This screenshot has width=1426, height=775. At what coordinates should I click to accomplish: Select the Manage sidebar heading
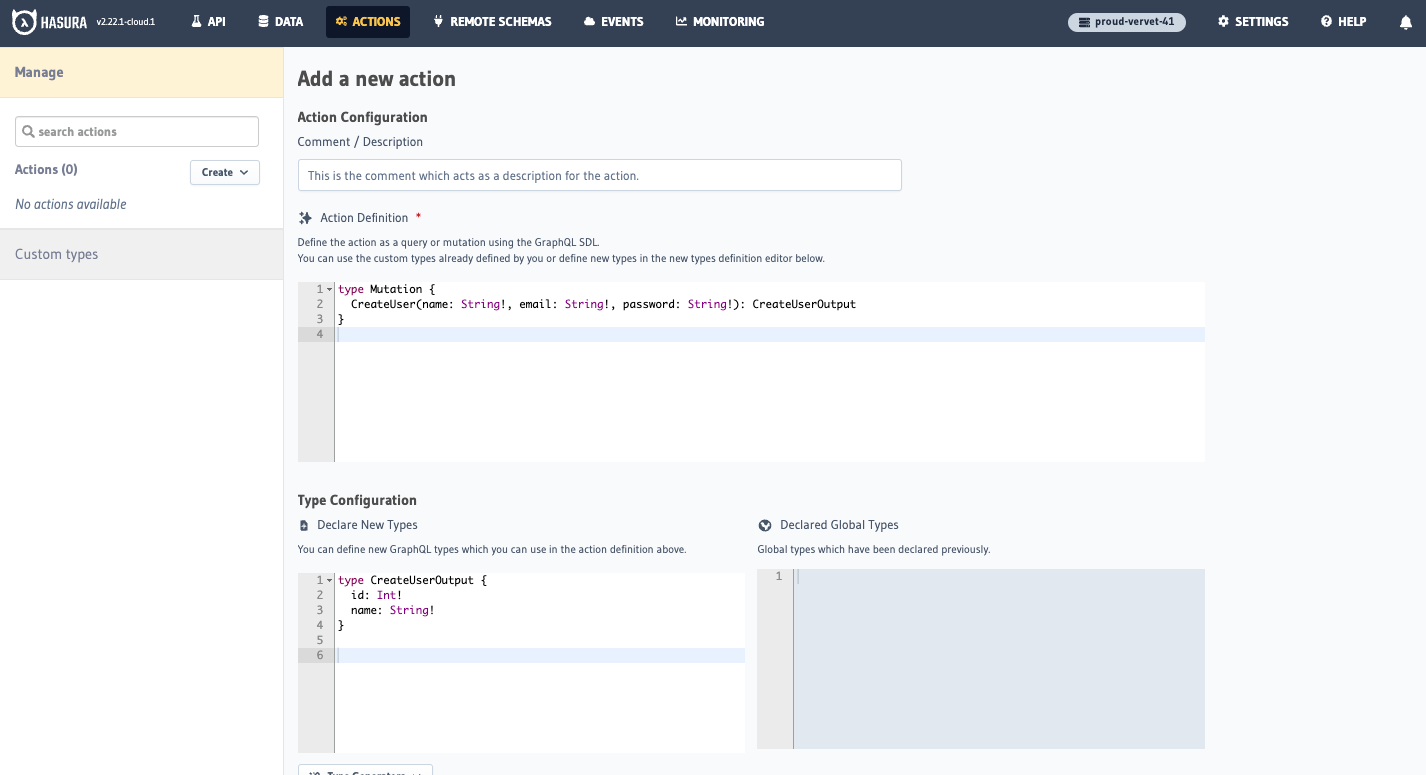(37, 72)
